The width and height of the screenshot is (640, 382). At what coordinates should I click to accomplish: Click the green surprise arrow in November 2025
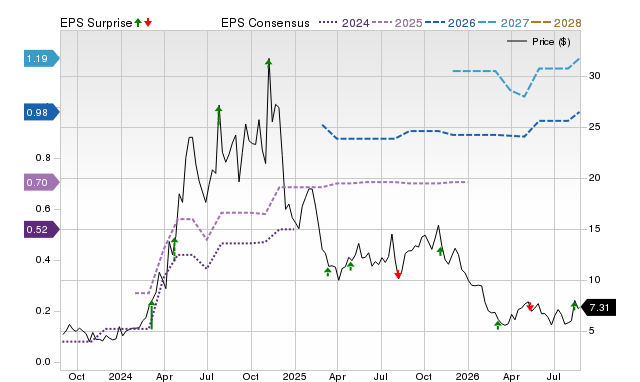[x=440, y=251]
